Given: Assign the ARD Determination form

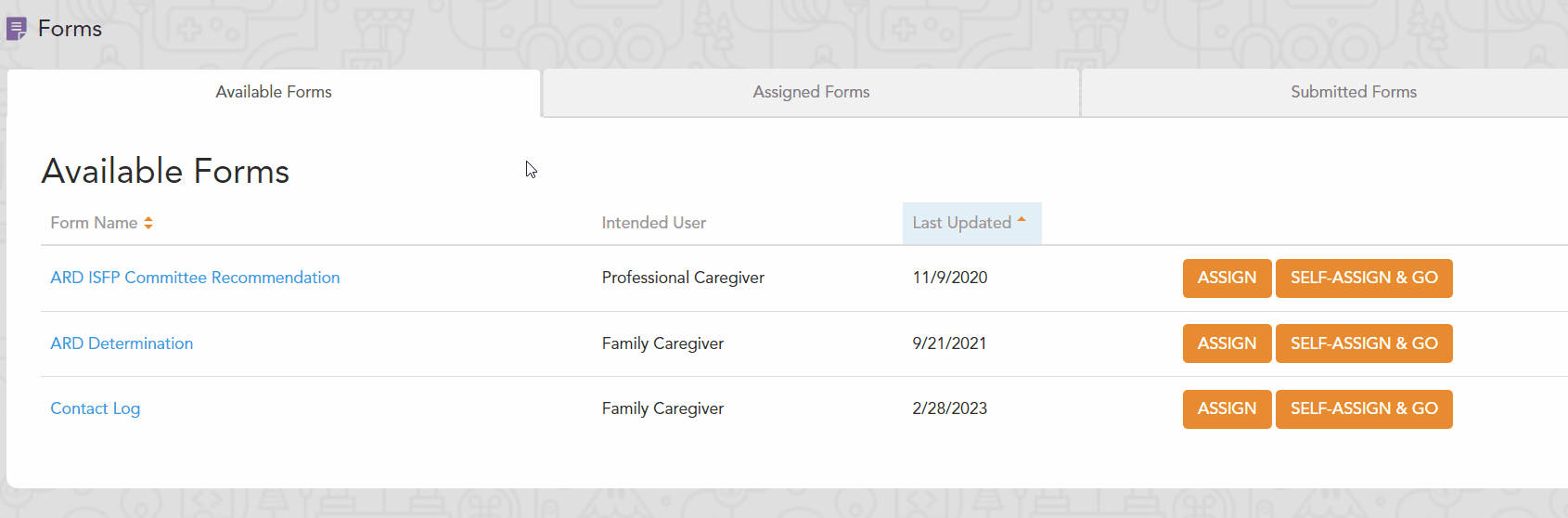Looking at the screenshot, I should [1227, 343].
